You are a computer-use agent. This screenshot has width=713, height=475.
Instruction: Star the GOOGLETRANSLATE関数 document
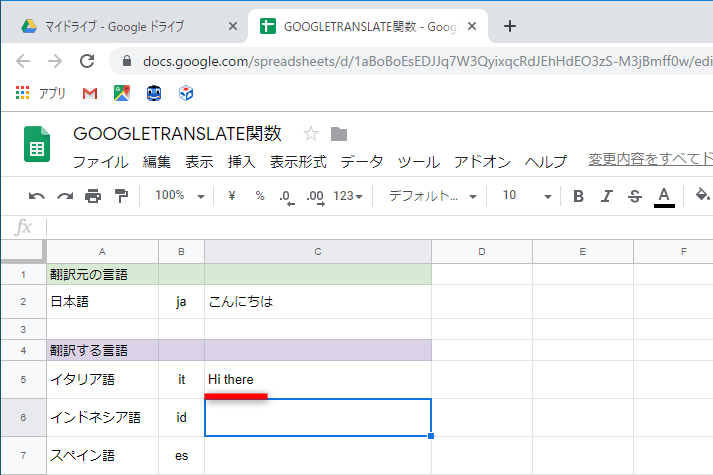311,134
